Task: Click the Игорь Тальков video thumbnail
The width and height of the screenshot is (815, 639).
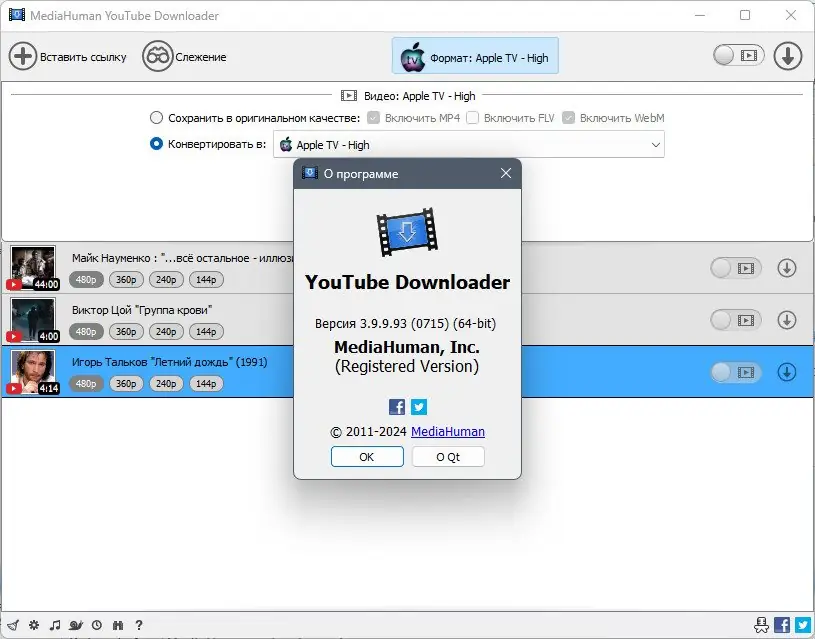Action: click(x=33, y=371)
